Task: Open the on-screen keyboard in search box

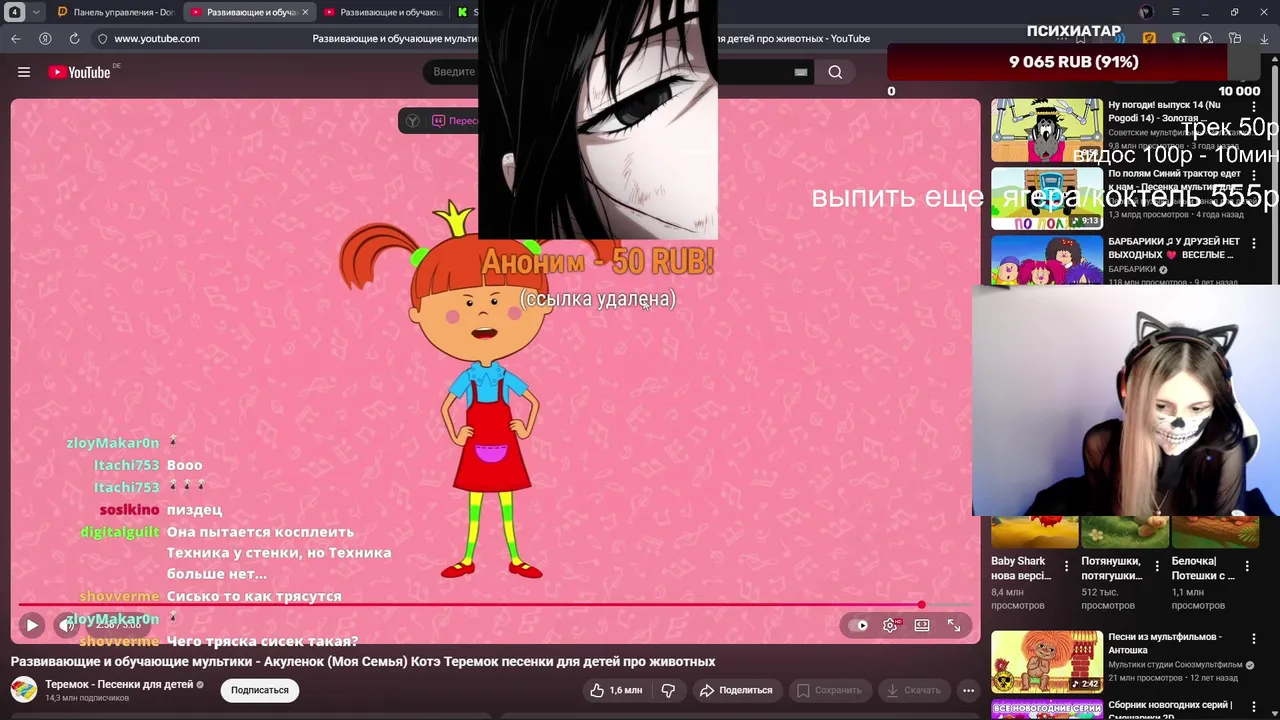Action: (x=800, y=72)
